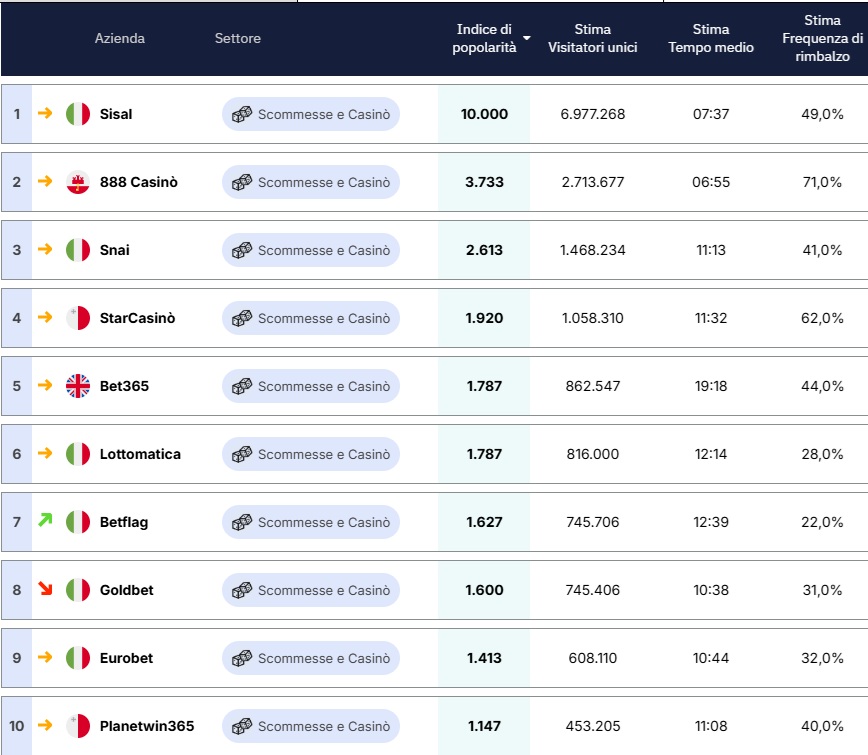Sort by the Azienda column header
The width and height of the screenshot is (868, 755).
[x=120, y=38]
